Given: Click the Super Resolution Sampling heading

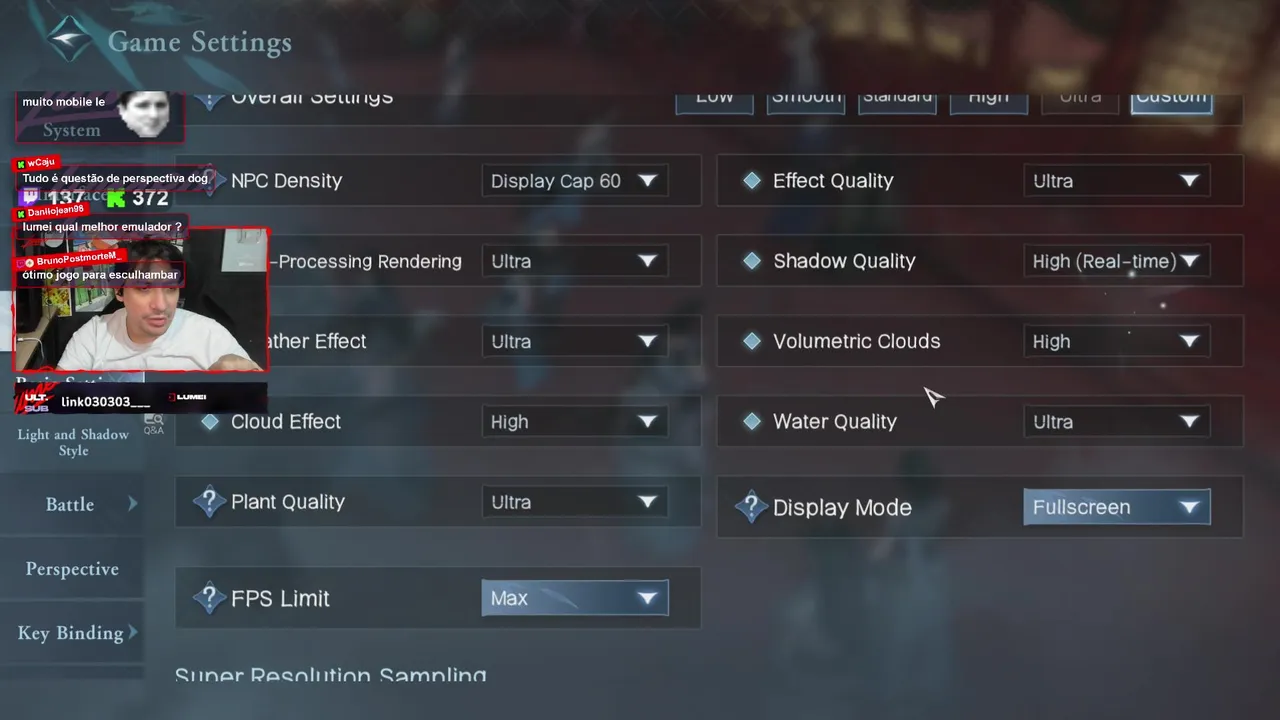Looking at the screenshot, I should point(330,675).
